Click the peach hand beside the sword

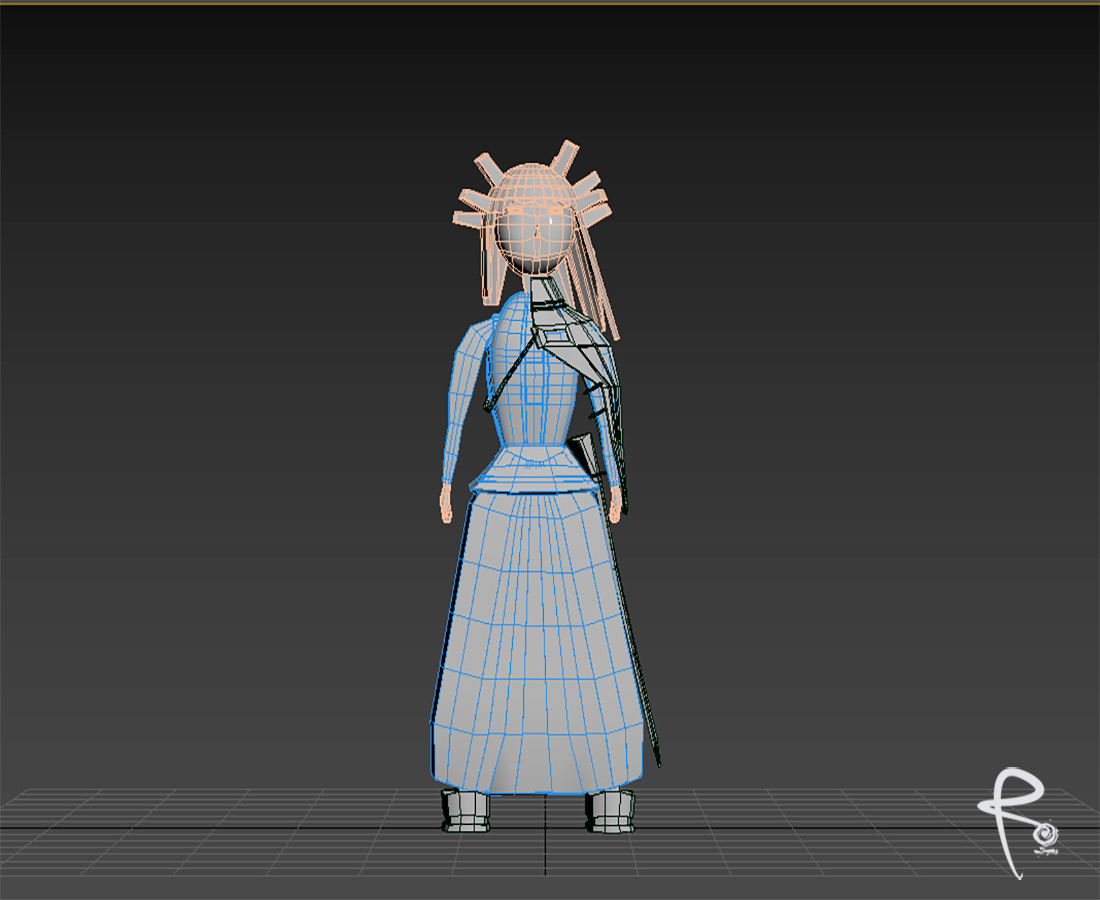tap(615, 500)
